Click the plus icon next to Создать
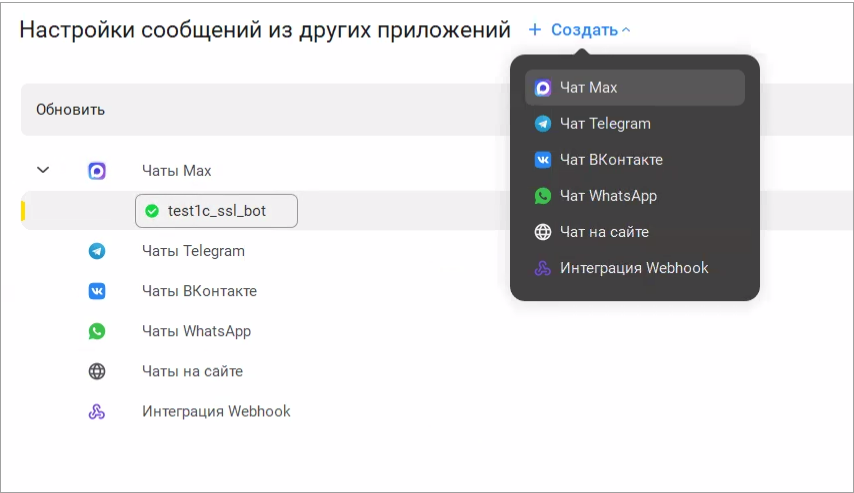The width and height of the screenshot is (854, 493). (535, 29)
